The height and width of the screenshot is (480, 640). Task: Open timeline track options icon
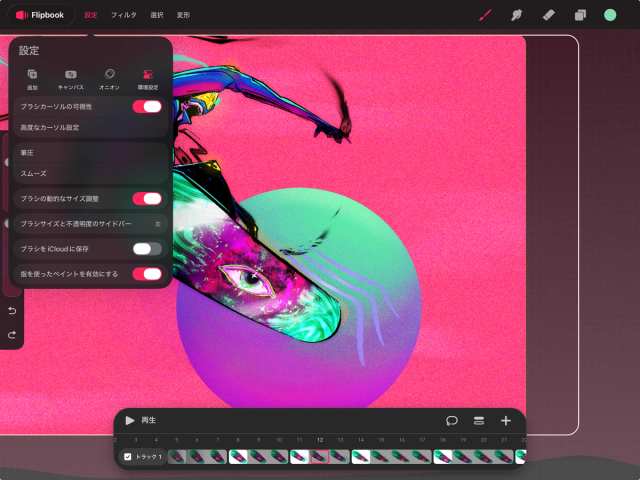(x=479, y=420)
